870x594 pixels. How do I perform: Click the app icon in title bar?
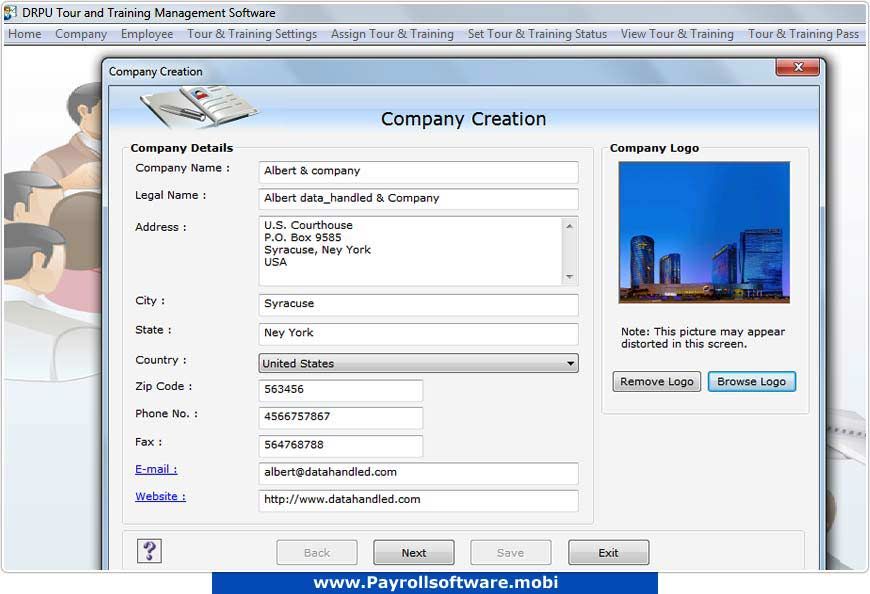click(x=10, y=12)
